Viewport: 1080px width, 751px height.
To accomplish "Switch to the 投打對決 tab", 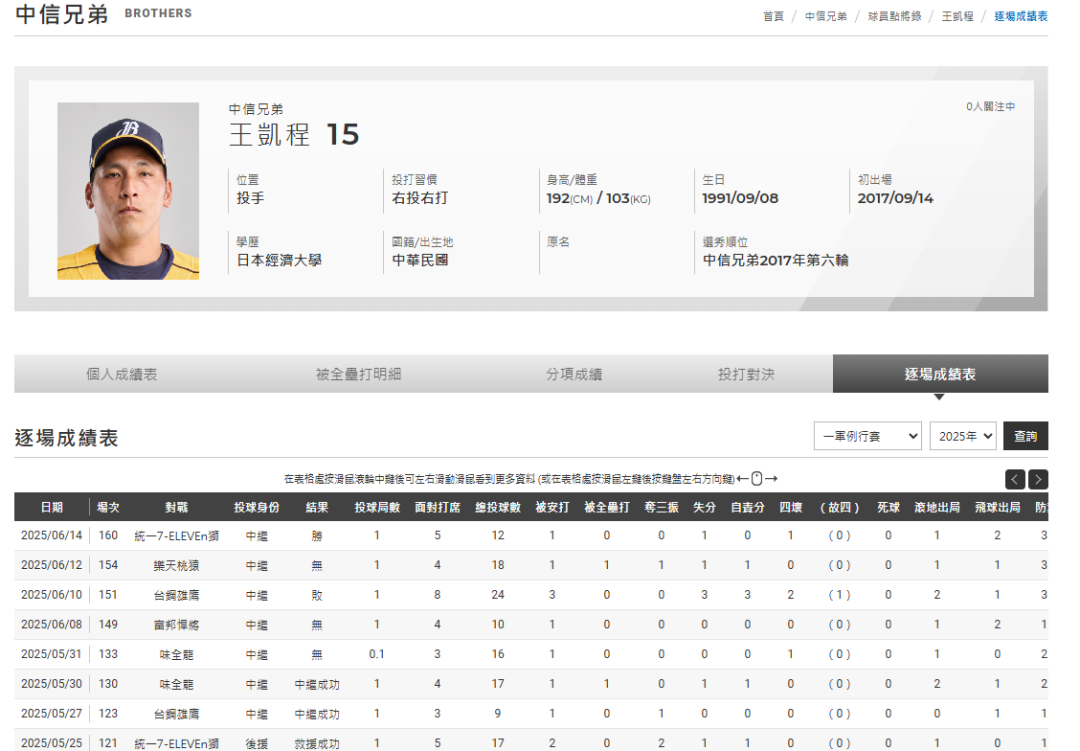I will click(x=746, y=374).
